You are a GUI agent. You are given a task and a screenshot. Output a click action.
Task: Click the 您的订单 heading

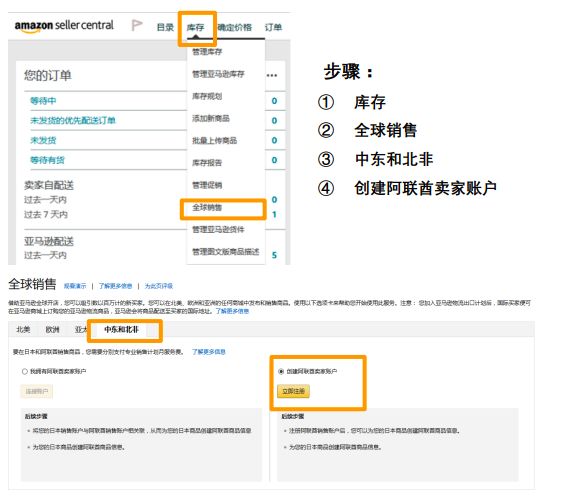(x=48, y=75)
